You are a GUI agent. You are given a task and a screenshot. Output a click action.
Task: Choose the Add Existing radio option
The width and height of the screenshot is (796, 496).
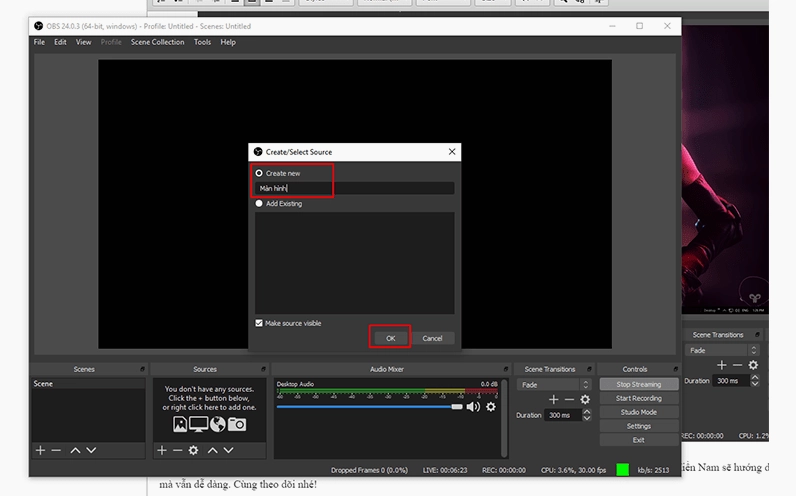pos(259,203)
